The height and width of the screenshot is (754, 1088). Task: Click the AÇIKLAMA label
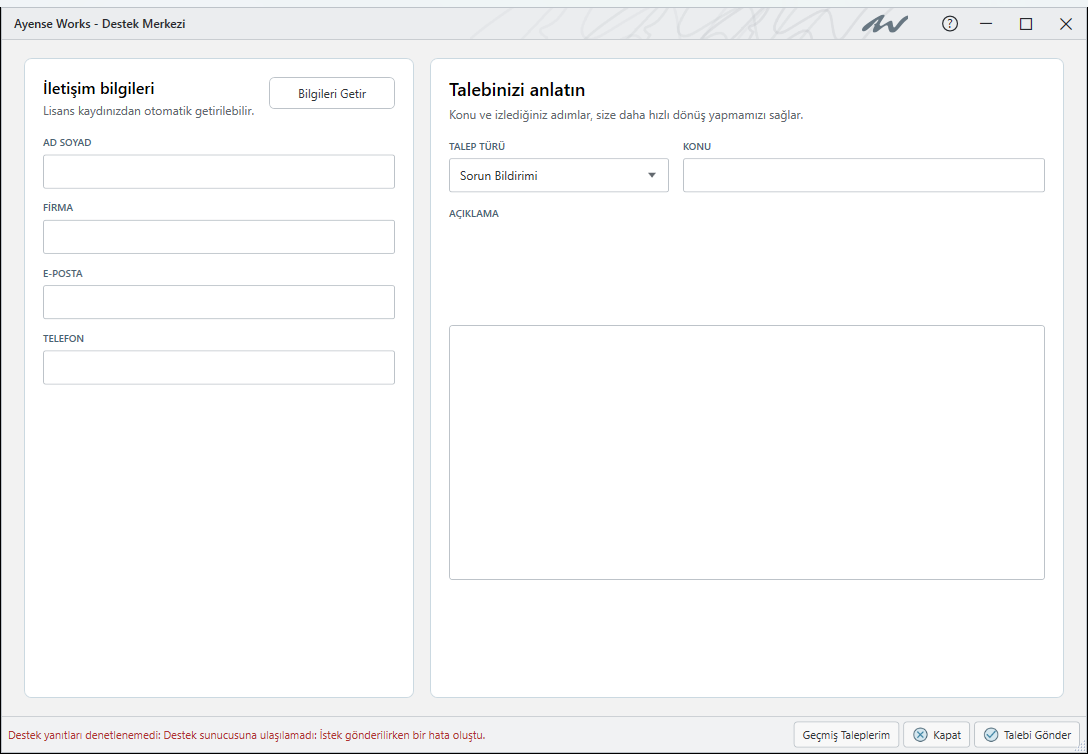pyautogui.click(x=474, y=214)
